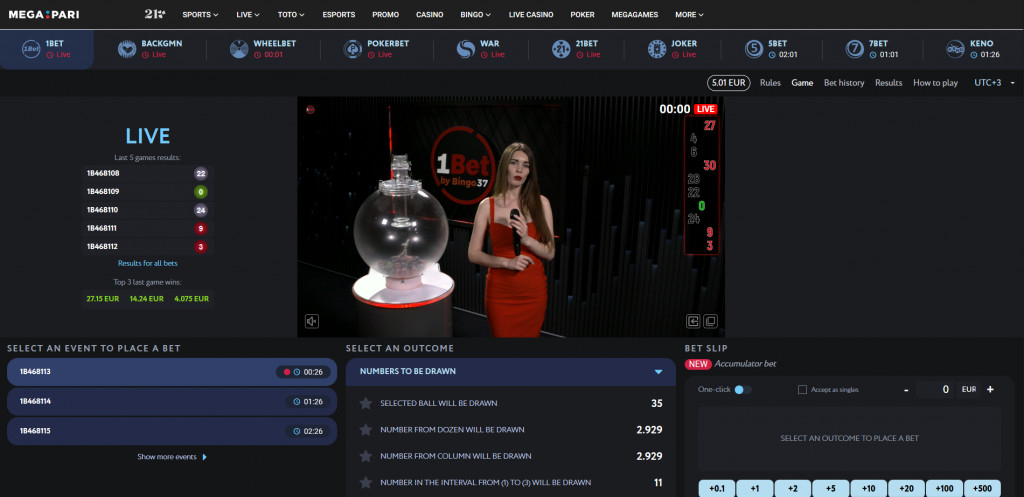Open the Bet history tab
The width and height of the screenshot is (1024, 497).
coord(843,83)
